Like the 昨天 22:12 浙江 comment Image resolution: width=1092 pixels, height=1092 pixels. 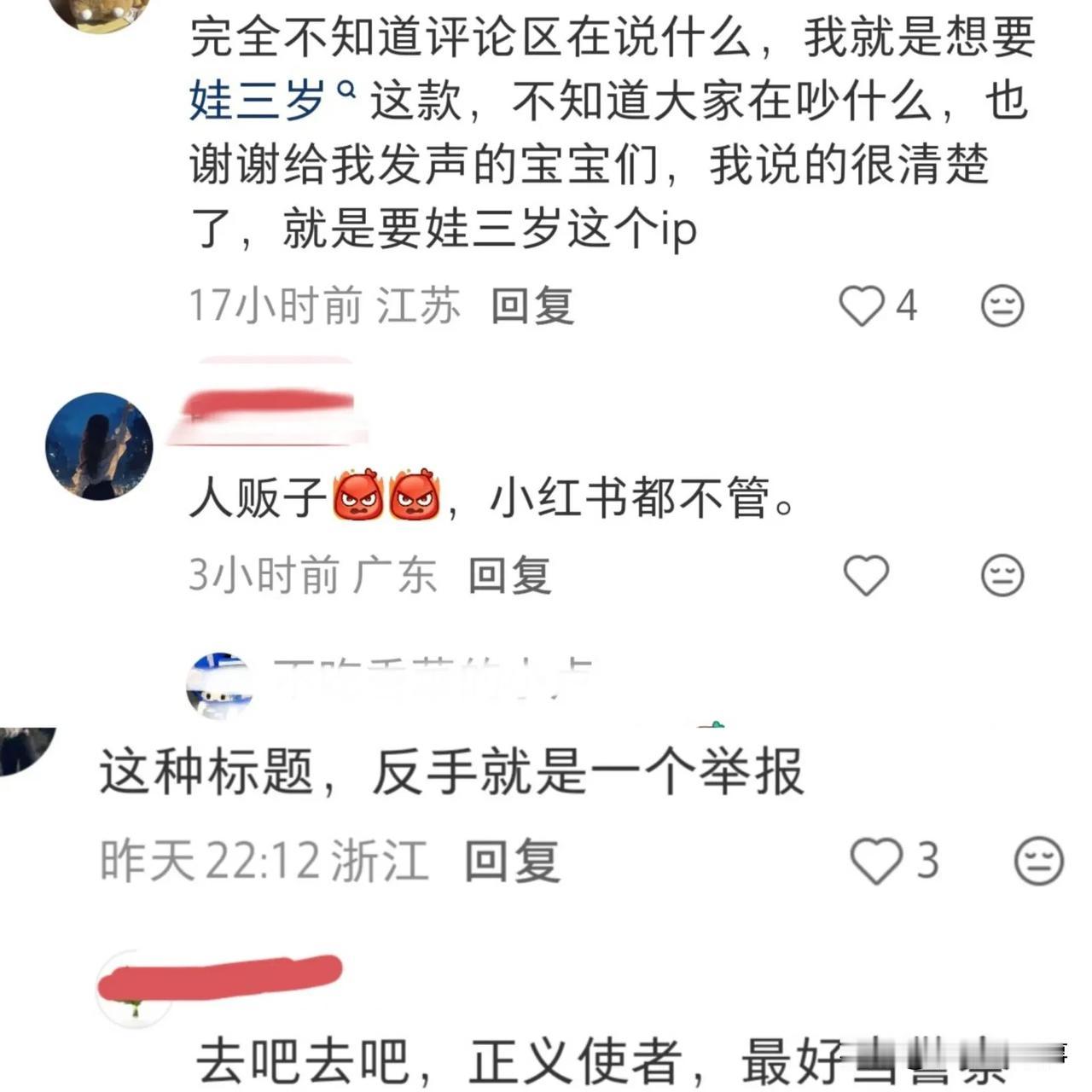(876, 861)
